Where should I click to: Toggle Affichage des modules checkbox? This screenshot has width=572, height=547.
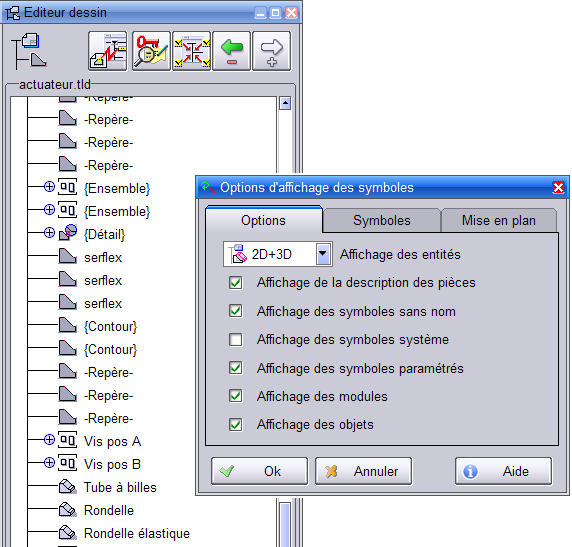pyautogui.click(x=236, y=396)
